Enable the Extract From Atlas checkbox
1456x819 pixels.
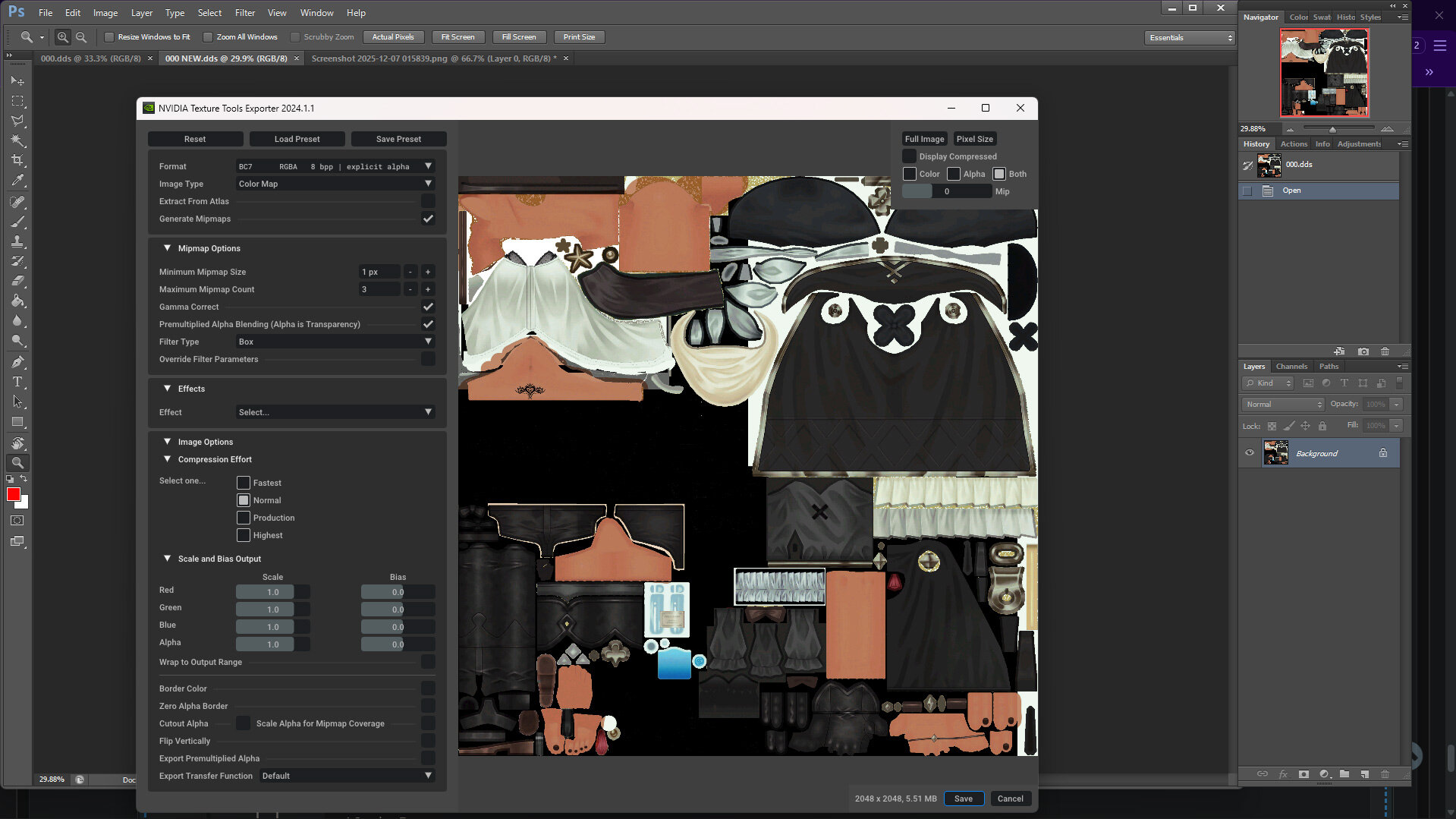[x=428, y=201]
